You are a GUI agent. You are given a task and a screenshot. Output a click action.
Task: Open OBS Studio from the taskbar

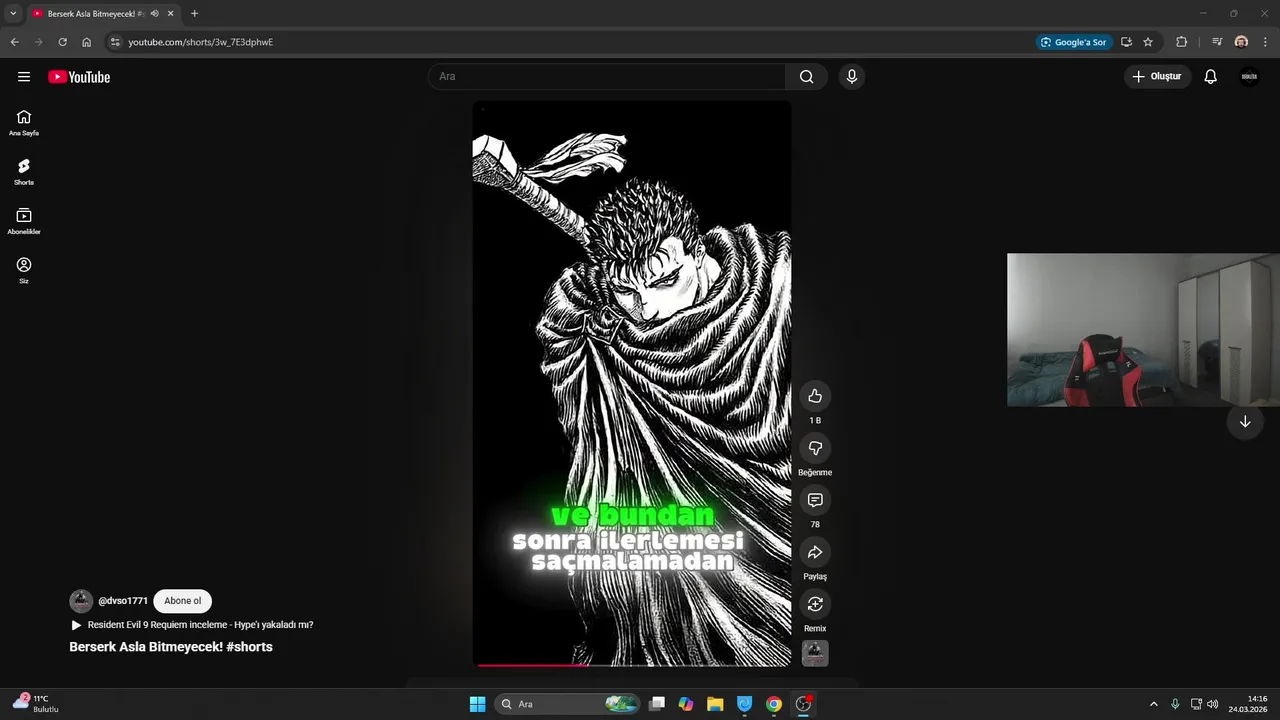803,704
